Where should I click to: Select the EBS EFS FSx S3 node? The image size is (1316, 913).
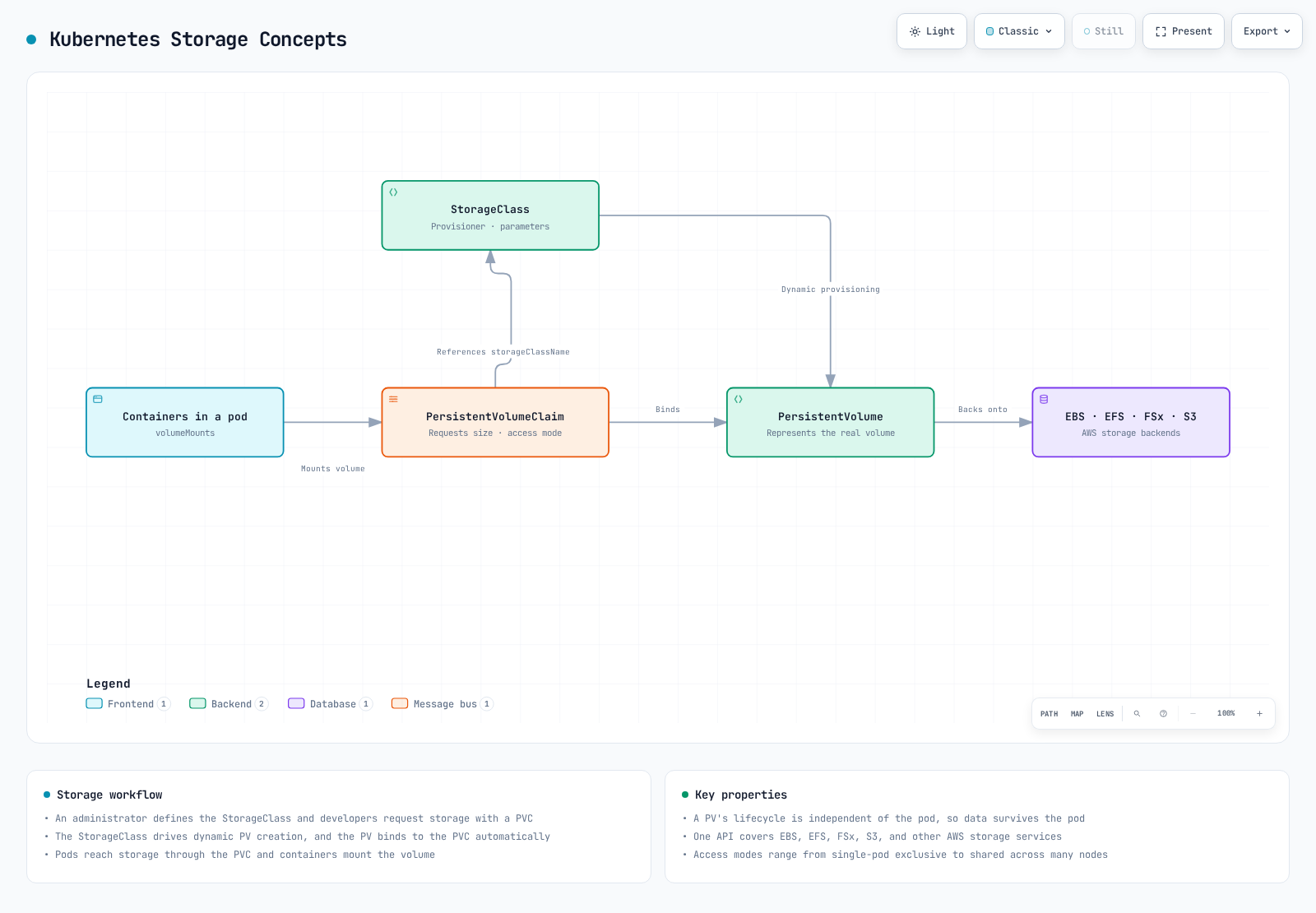click(x=1131, y=423)
